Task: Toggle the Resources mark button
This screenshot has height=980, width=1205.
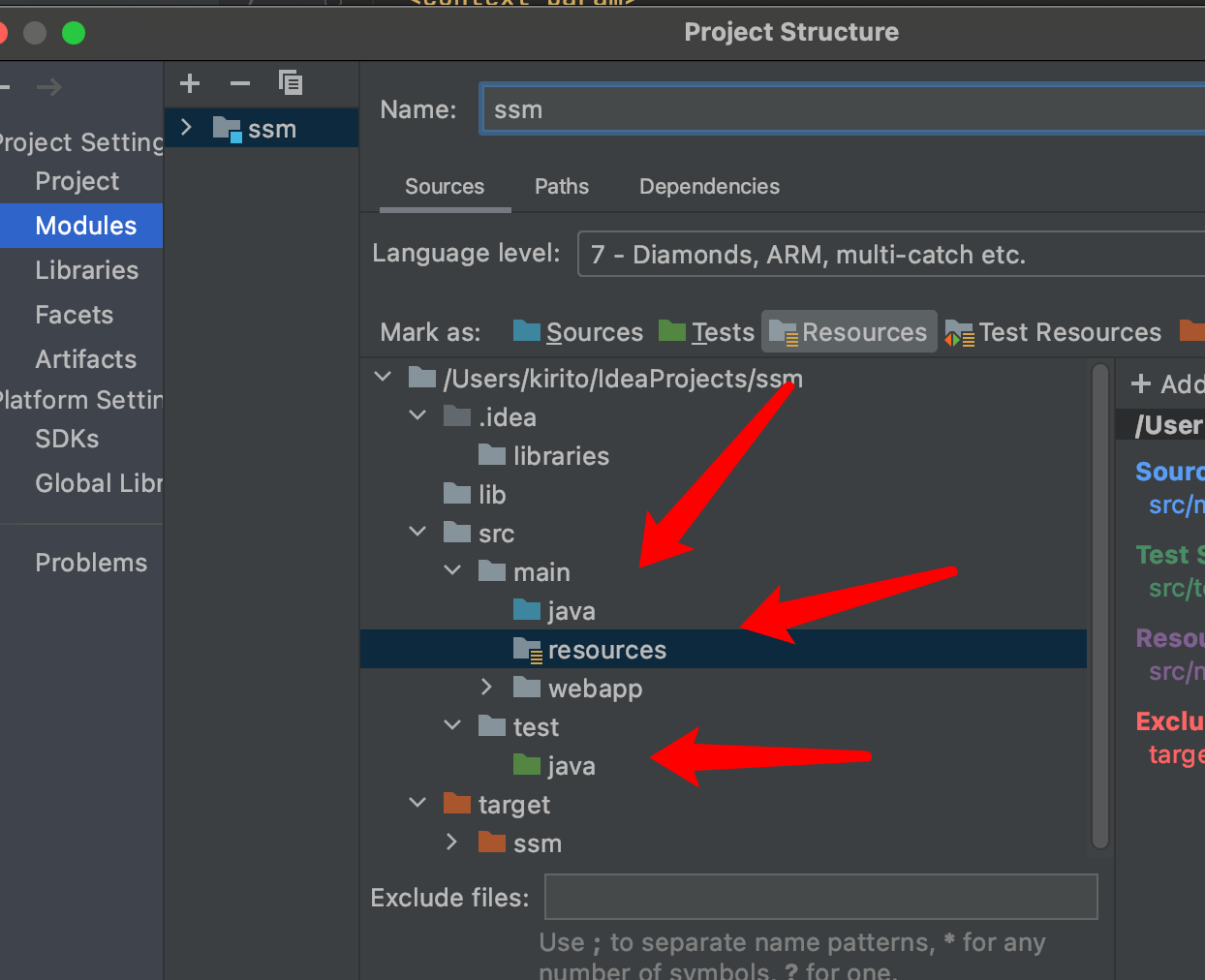Action: pyautogui.click(x=849, y=332)
